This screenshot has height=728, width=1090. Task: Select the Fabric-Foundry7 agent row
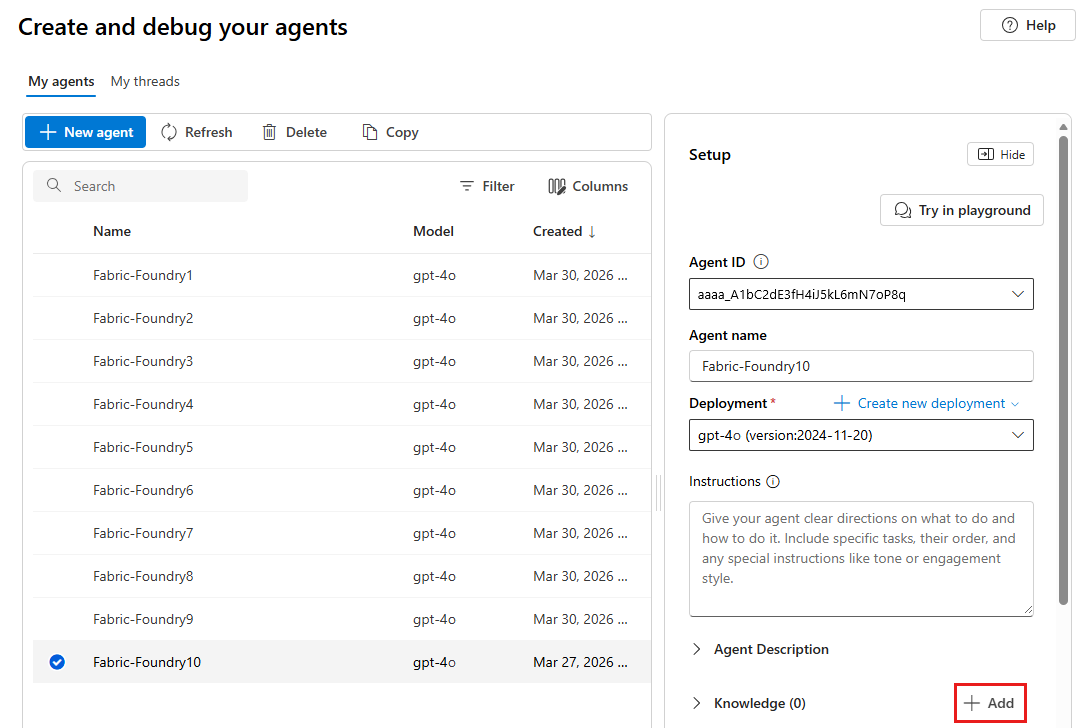point(342,533)
